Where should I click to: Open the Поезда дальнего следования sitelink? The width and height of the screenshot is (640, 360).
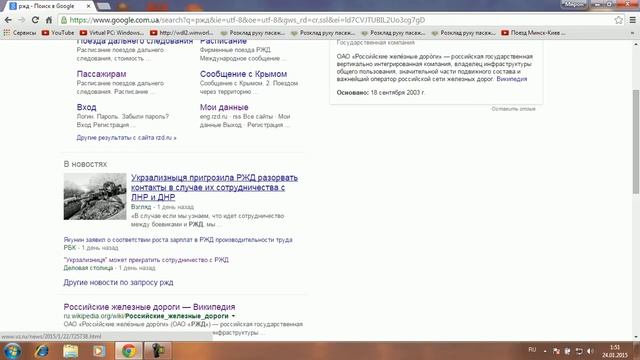point(135,41)
